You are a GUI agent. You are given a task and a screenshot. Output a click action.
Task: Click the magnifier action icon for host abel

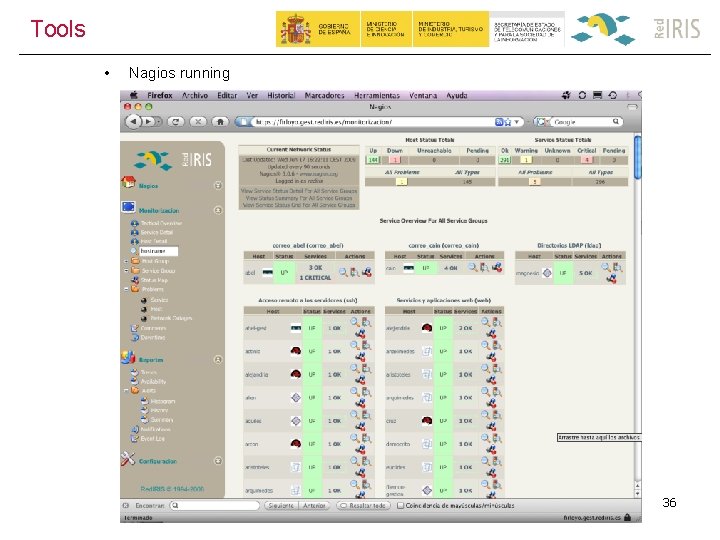[x=343, y=272]
